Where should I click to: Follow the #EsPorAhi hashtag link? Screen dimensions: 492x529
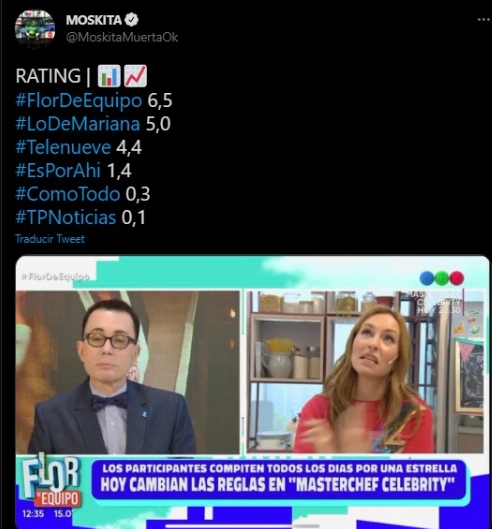click(58, 170)
